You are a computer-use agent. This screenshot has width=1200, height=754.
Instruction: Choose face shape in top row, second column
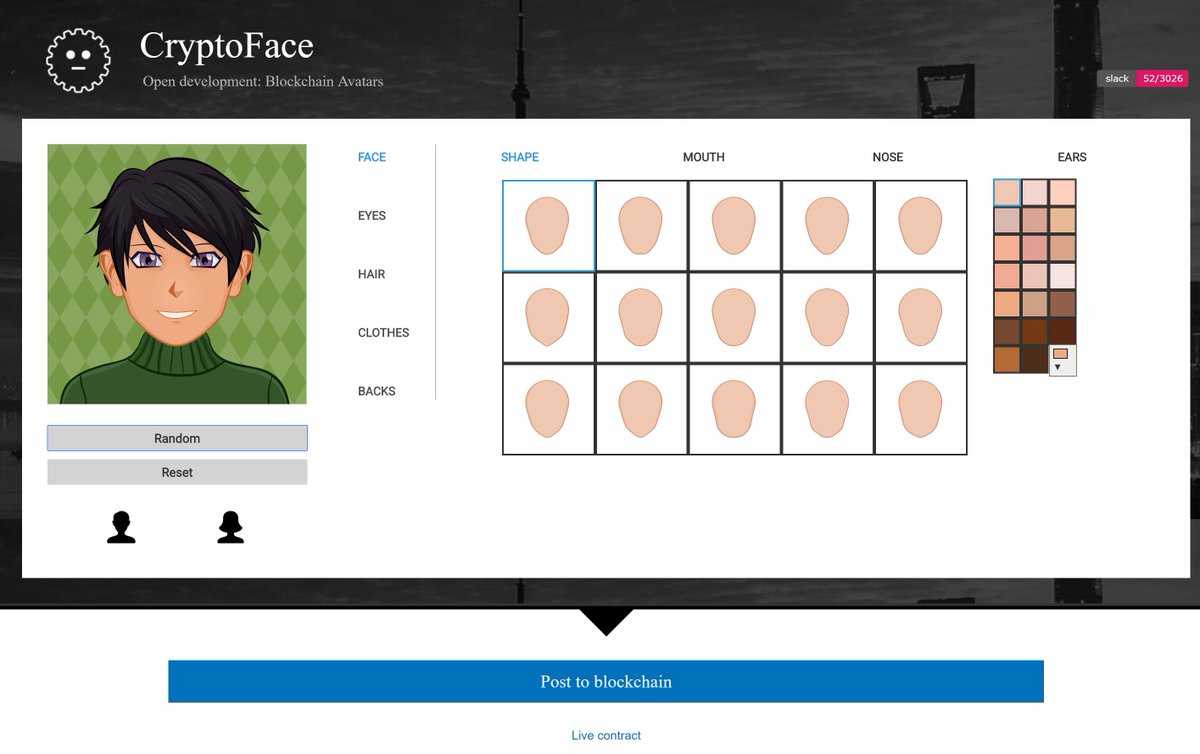641,226
